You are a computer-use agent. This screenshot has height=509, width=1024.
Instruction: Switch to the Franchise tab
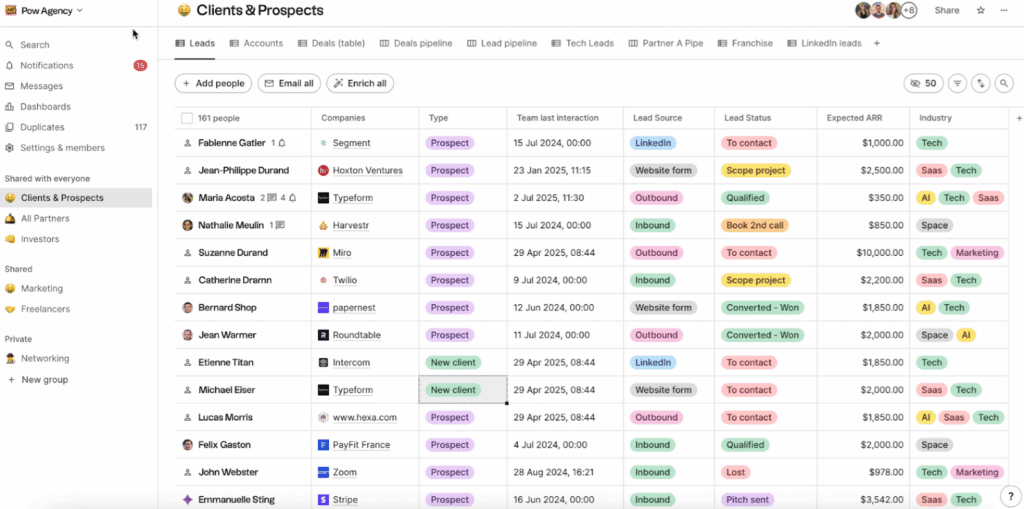(x=745, y=43)
